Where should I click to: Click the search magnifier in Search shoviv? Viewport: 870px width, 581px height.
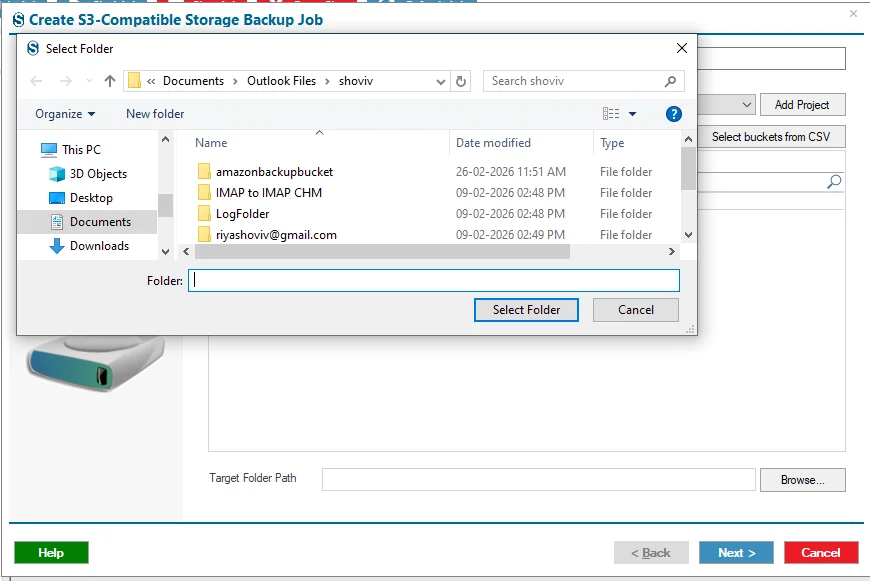[670, 81]
